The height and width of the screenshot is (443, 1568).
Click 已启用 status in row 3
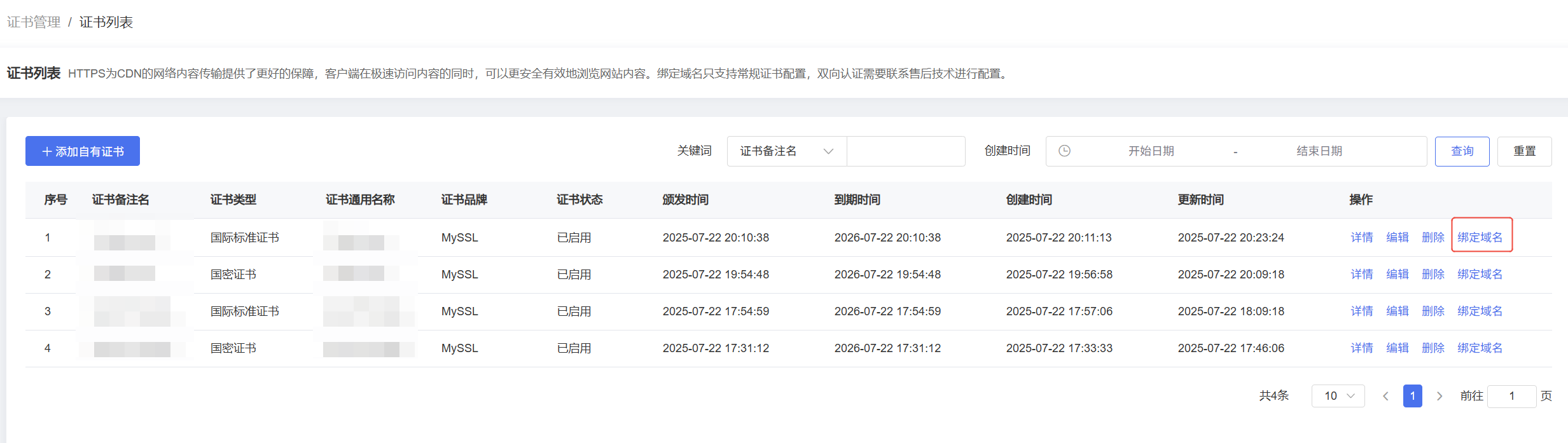pyautogui.click(x=574, y=311)
